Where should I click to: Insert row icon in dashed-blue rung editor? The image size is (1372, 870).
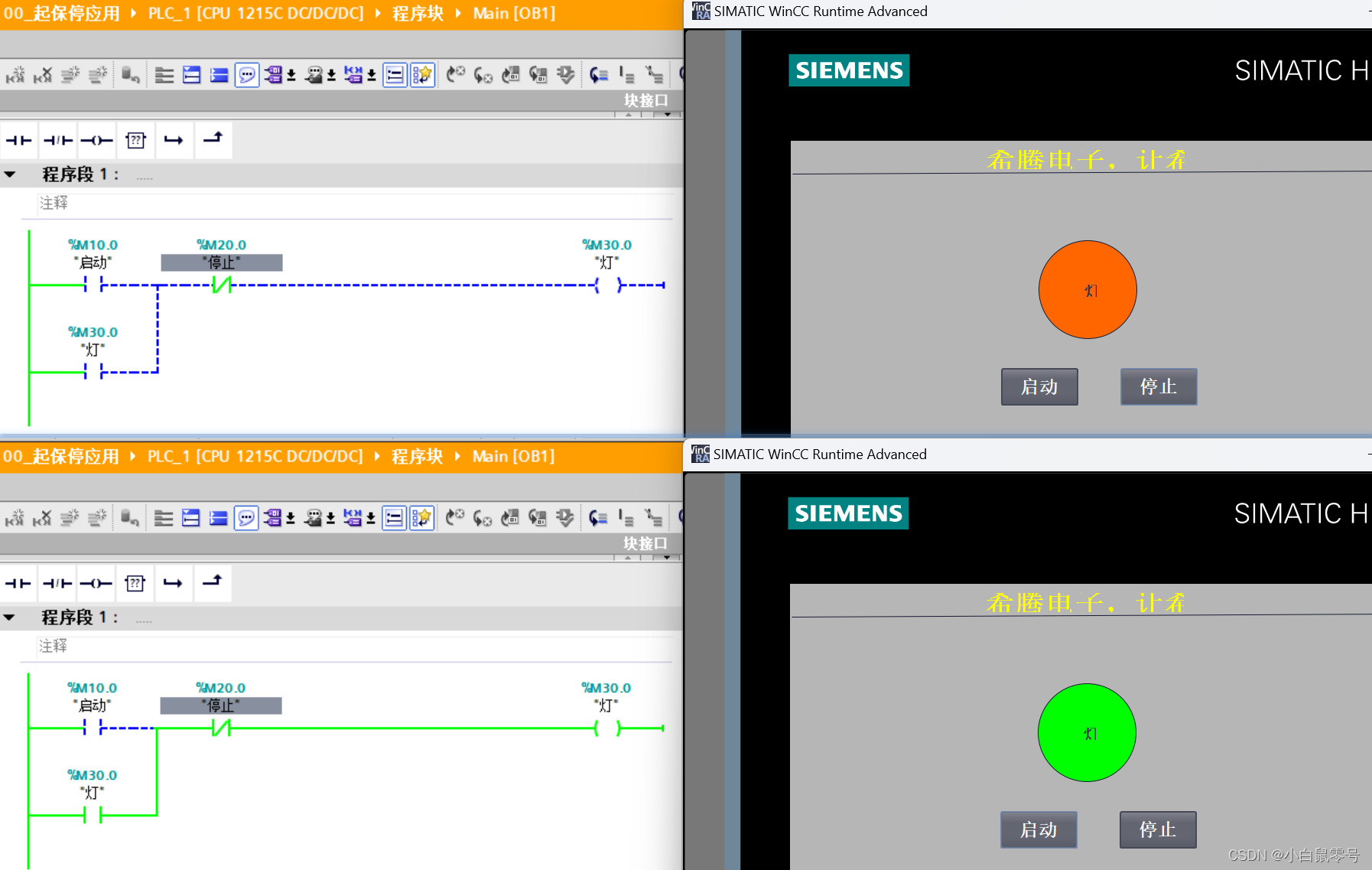[70, 75]
